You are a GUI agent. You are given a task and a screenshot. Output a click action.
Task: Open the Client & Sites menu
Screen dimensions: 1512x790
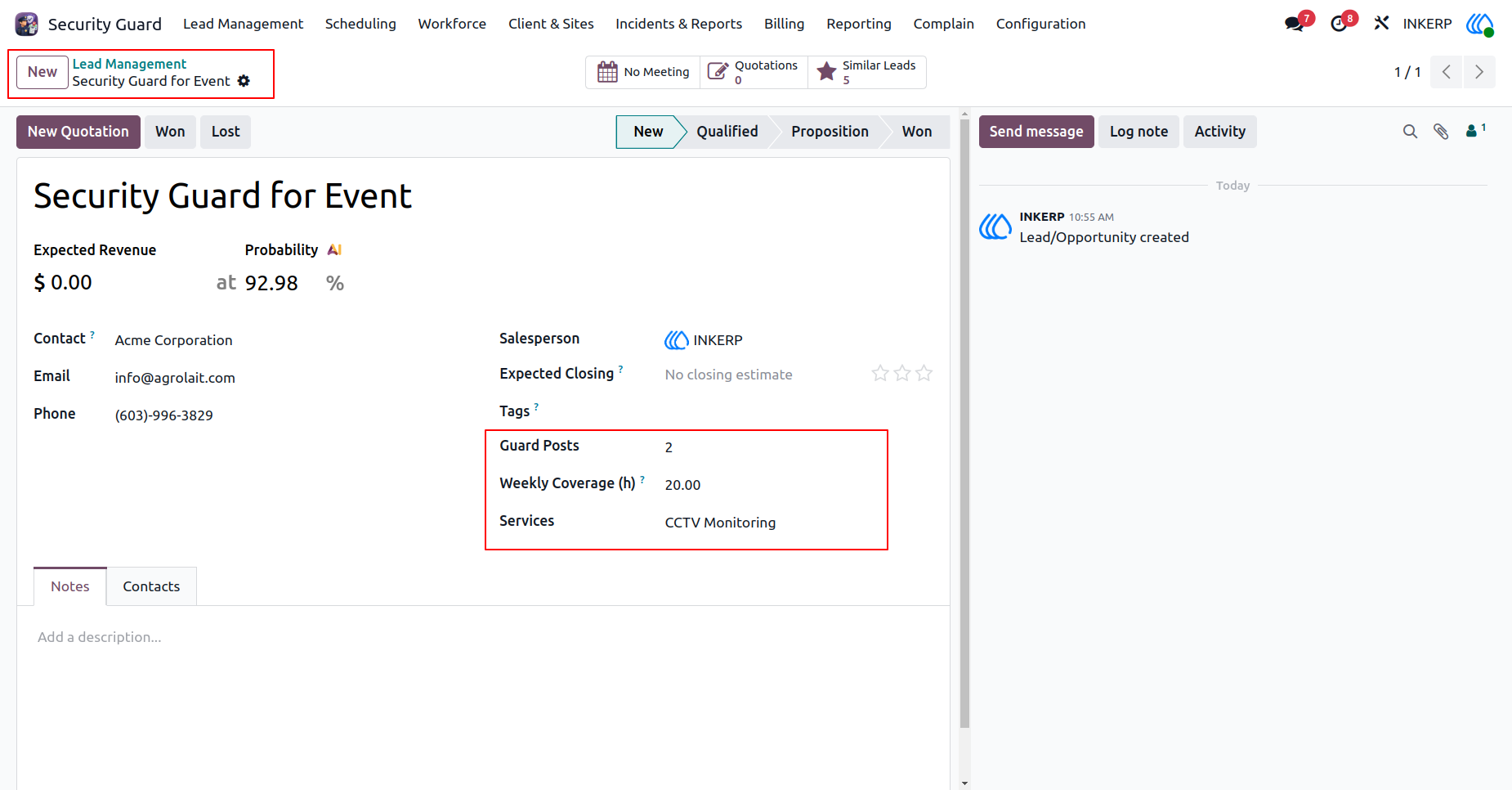[551, 24]
